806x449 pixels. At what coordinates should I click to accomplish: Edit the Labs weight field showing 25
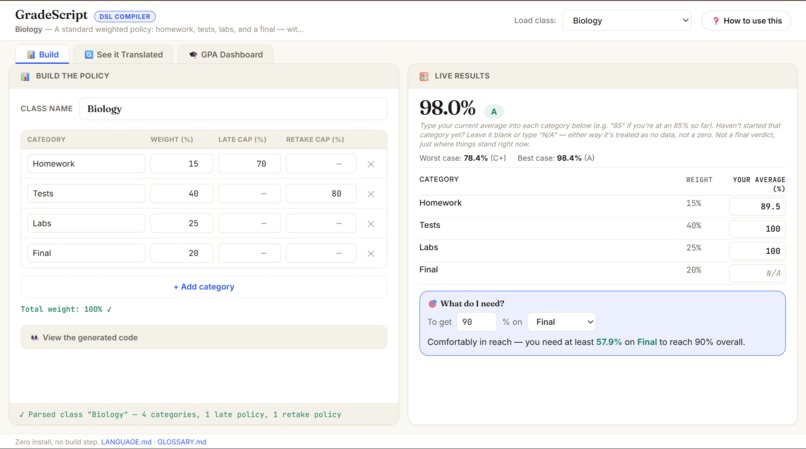[181, 223]
